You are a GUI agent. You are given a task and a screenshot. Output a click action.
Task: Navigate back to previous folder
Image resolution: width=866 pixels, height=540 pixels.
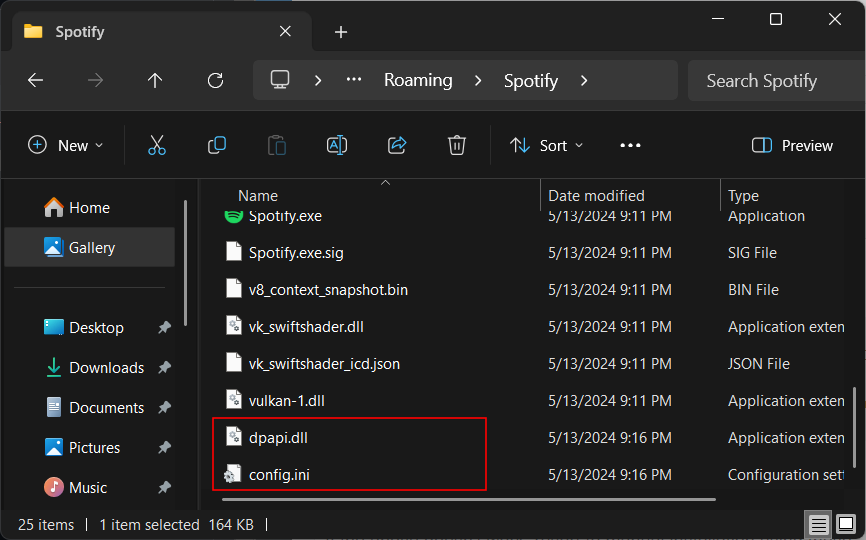(x=35, y=81)
